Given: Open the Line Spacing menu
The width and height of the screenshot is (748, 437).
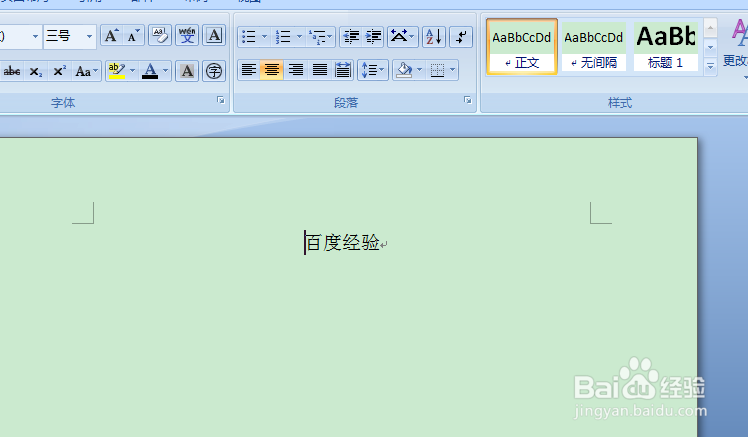Looking at the screenshot, I should coord(373,71).
